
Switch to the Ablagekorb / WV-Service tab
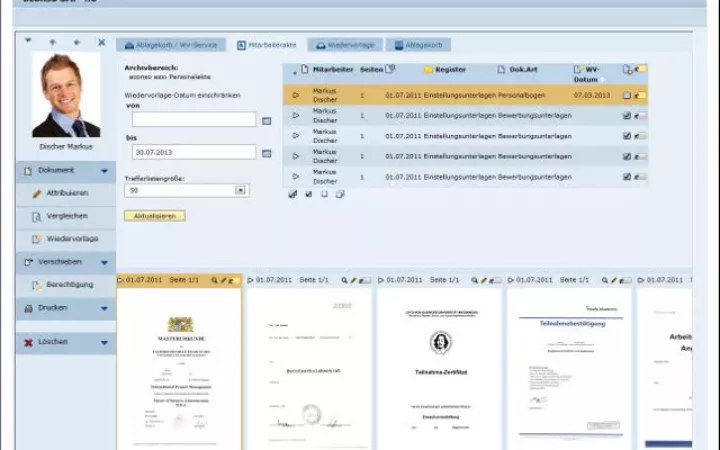(x=171, y=45)
